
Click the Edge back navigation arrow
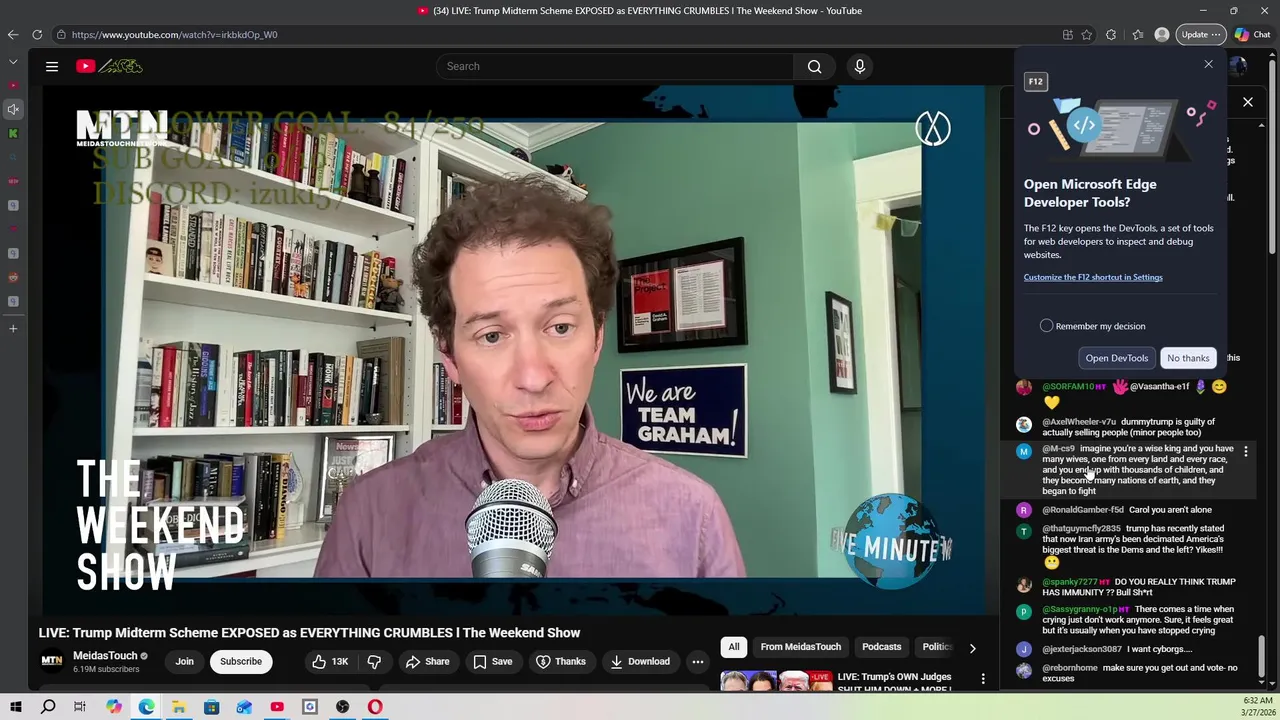click(x=13, y=34)
